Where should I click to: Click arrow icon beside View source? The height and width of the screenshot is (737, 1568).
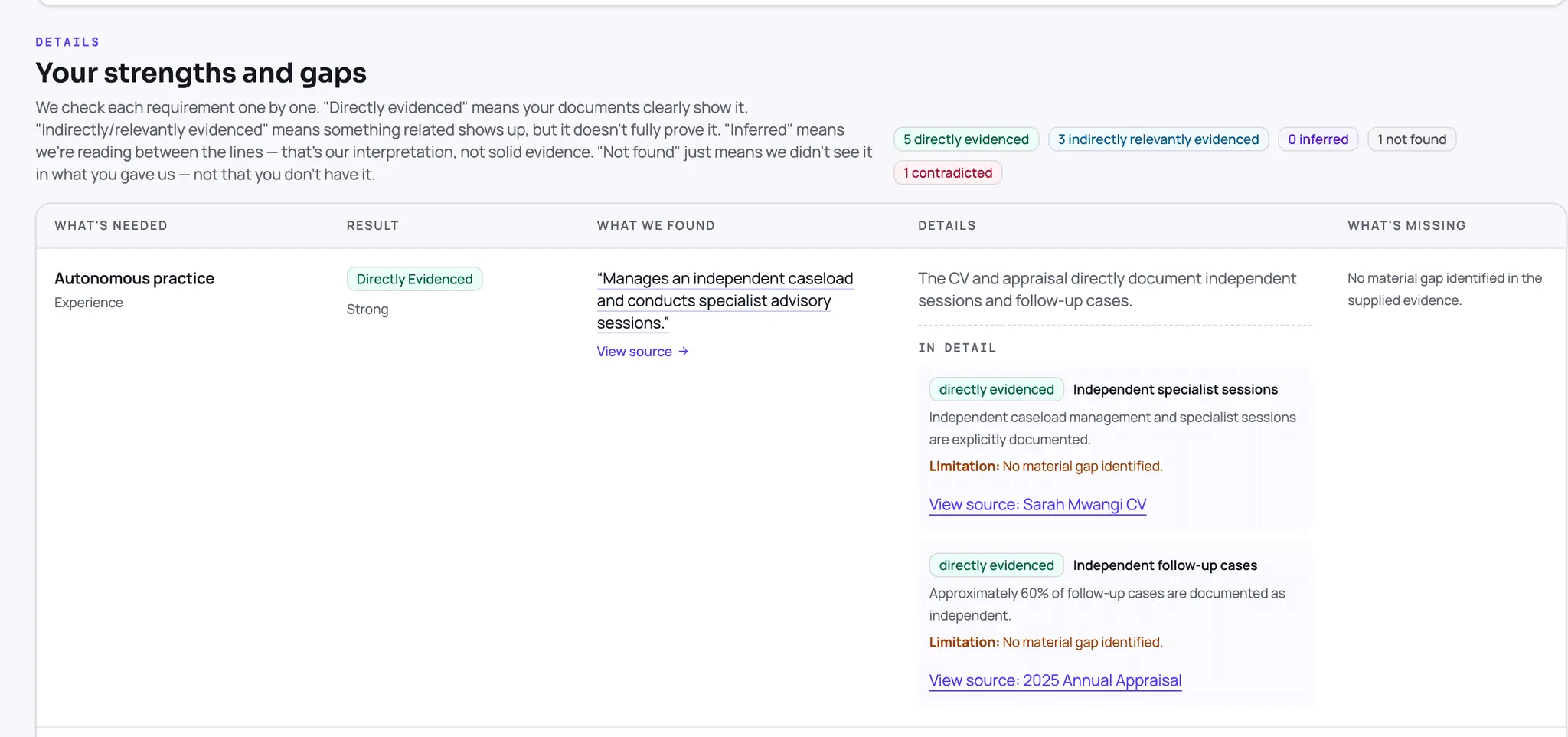pyautogui.click(x=683, y=352)
